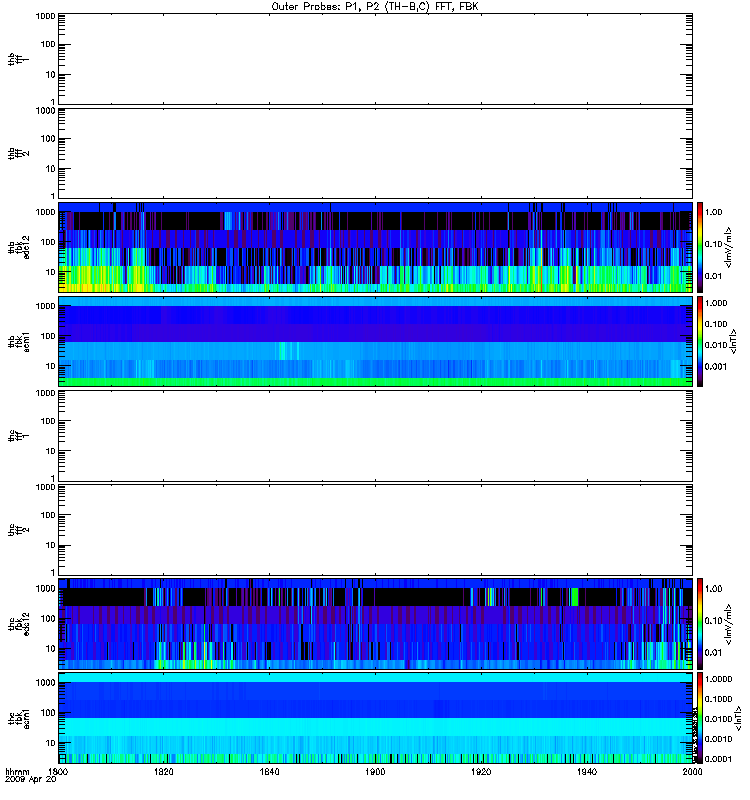
Task: Click '0.01' on thb edc12 color scale
Action: pyautogui.click(x=713, y=277)
